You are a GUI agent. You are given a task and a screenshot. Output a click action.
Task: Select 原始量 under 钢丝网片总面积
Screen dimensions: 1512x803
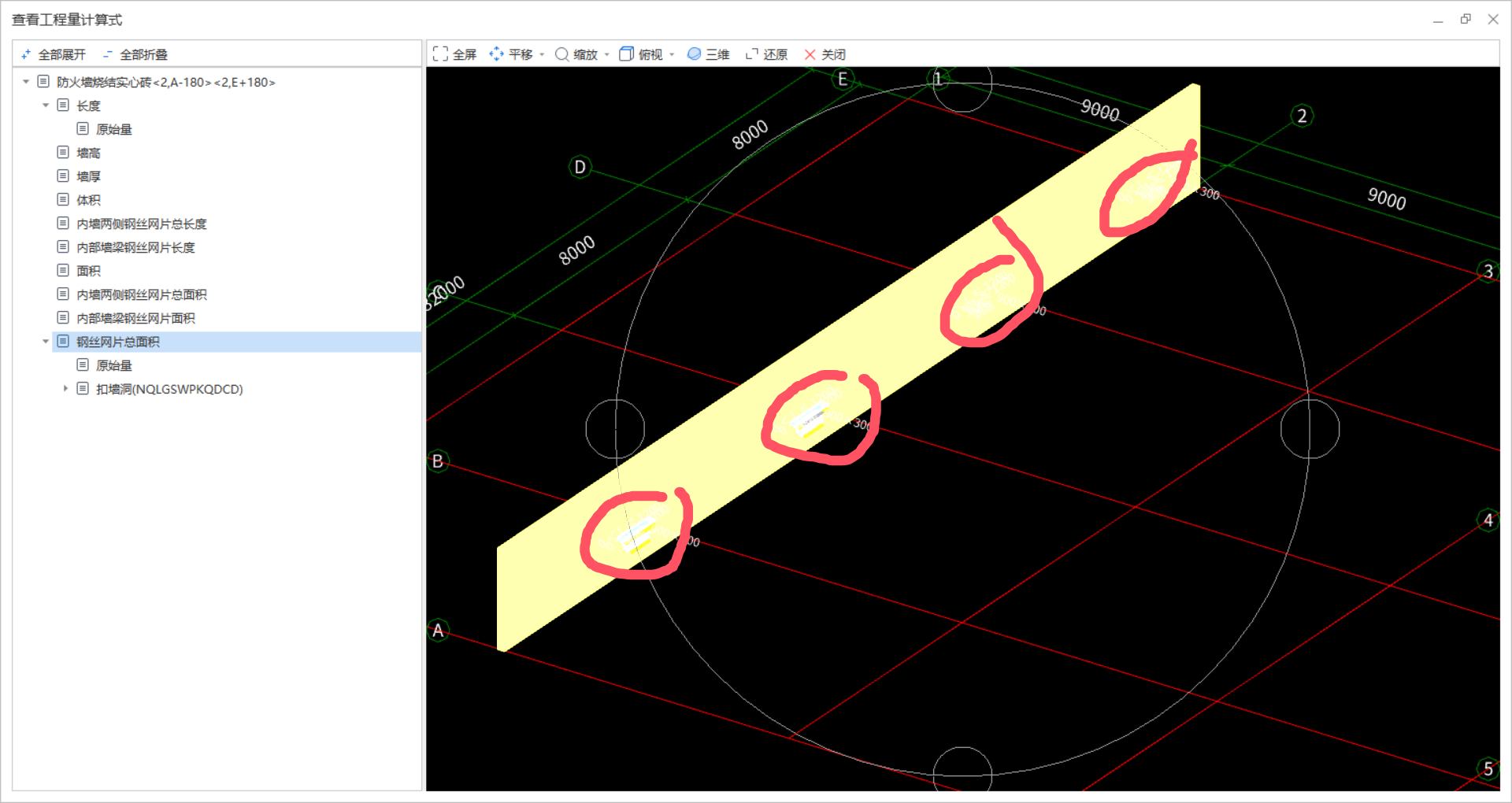point(114,365)
